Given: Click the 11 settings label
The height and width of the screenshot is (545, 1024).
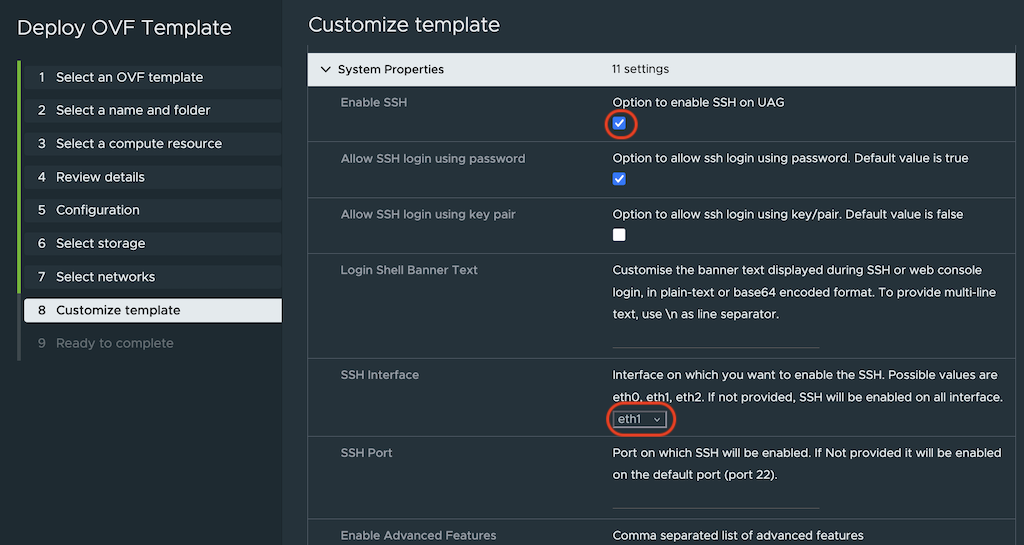Looking at the screenshot, I should click(x=640, y=70).
